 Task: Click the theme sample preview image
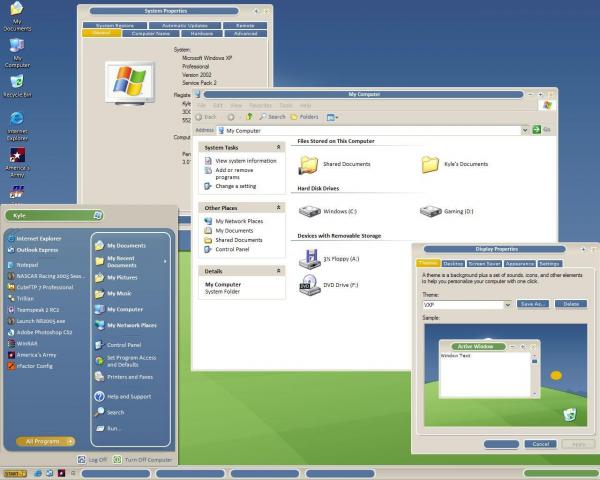click(x=505, y=375)
